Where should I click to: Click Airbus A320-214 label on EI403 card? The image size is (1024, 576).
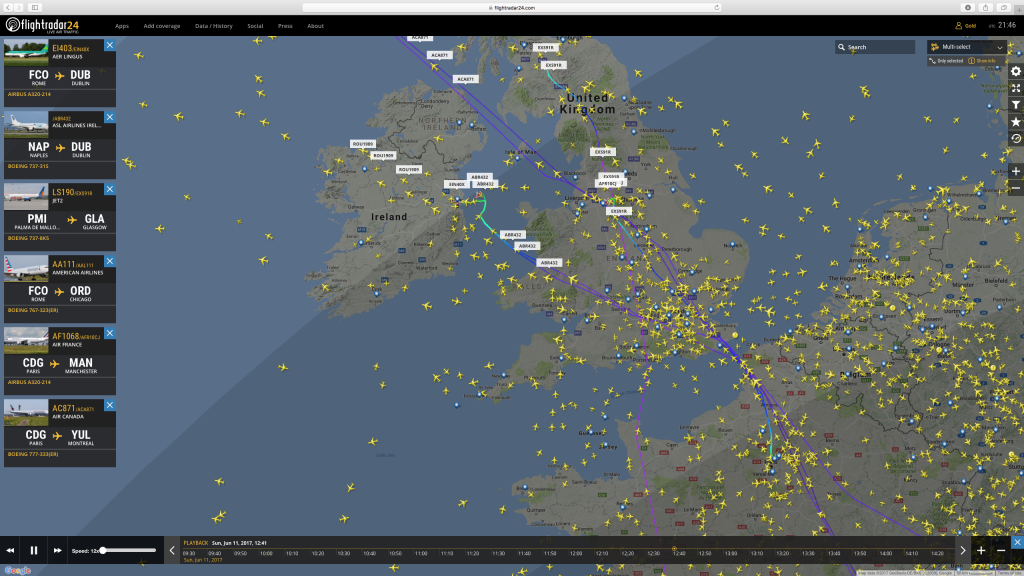29,94
